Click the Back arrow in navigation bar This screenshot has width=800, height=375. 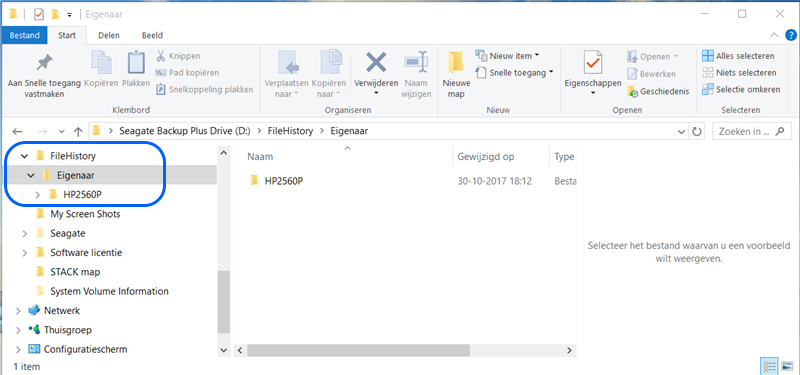pyautogui.click(x=17, y=131)
